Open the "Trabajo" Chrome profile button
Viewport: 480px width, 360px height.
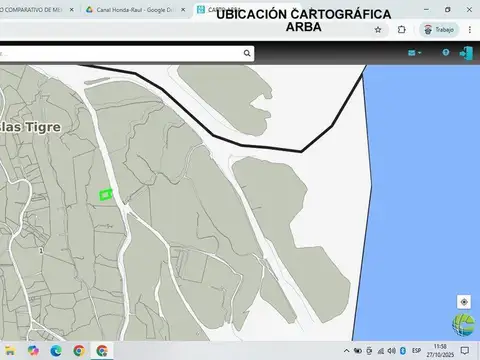pos(439,30)
